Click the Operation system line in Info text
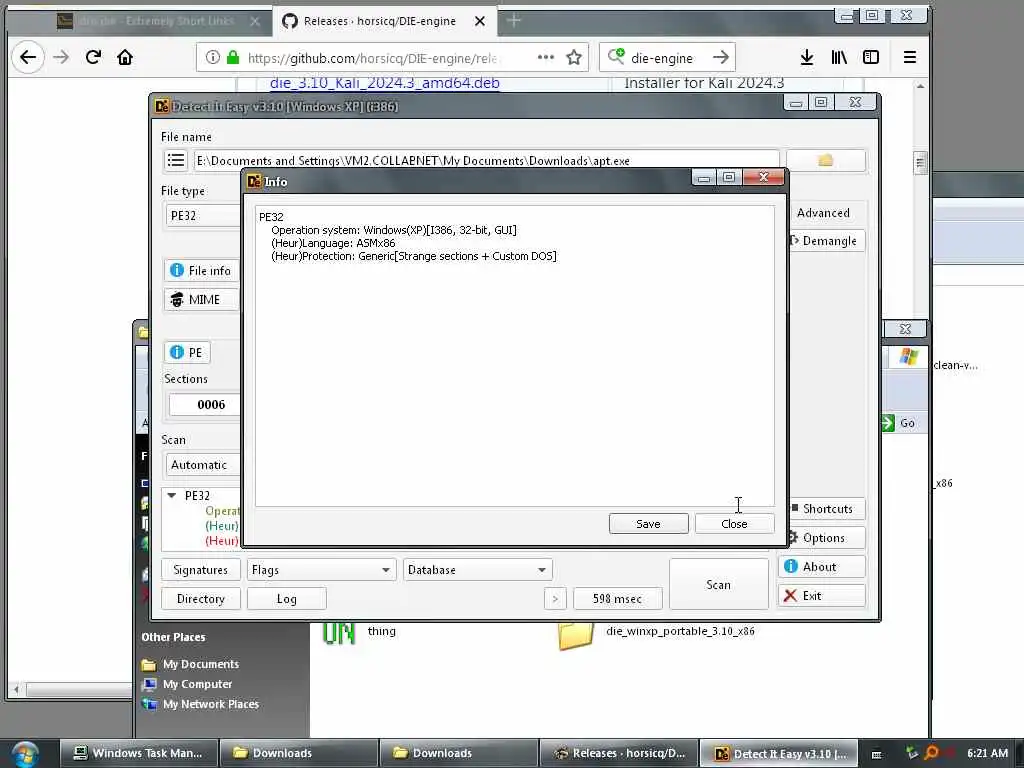Viewport: 1024px width, 768px height. click(x=394, y=230)
